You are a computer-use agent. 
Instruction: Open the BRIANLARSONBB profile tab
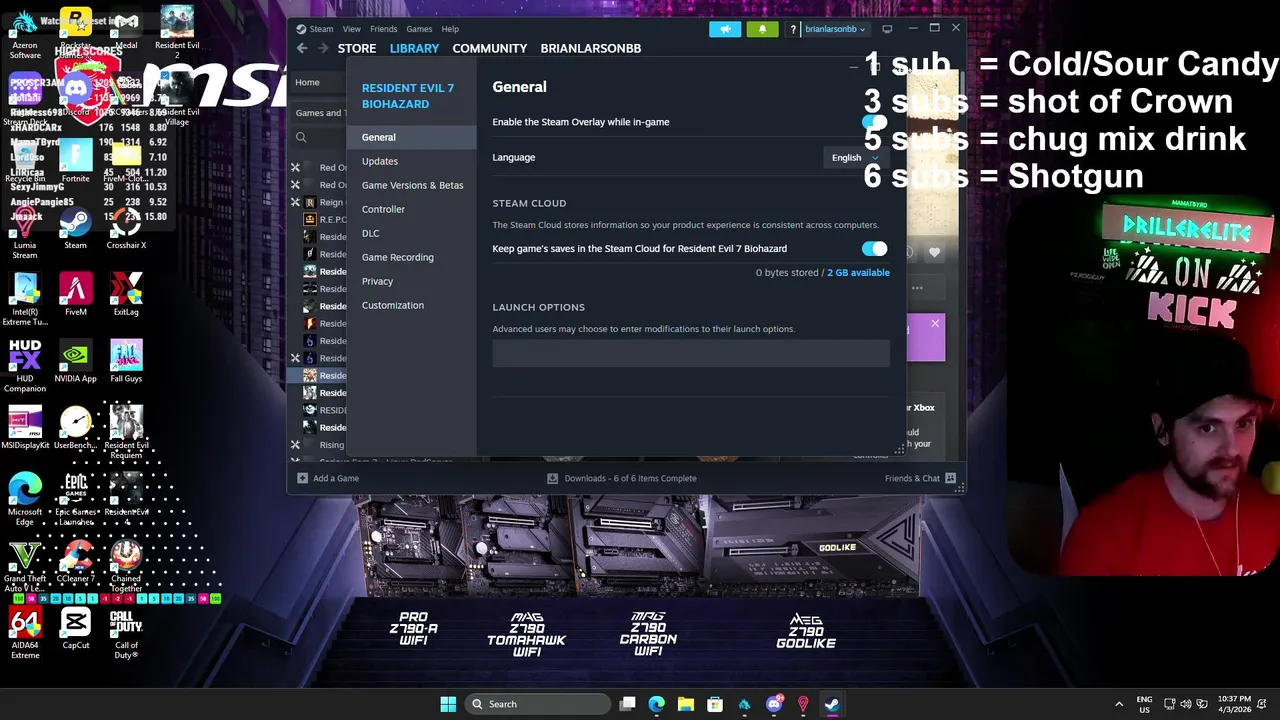(x=591, y=48)
